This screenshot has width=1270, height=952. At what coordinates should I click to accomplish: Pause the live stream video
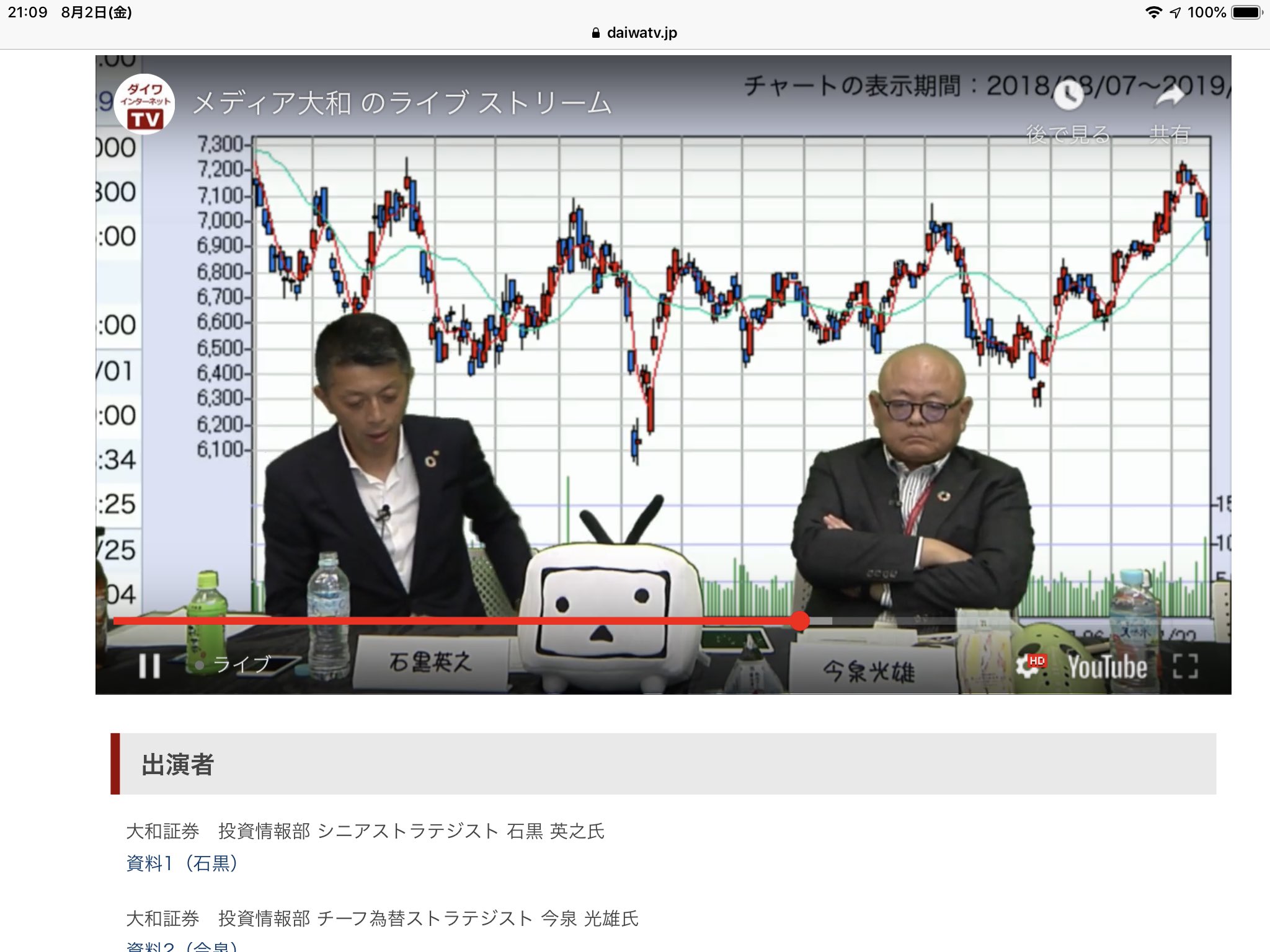point(149,666)
